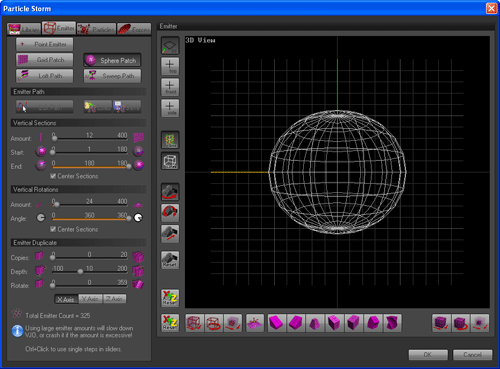Viewport: 500px width, 369px height.
Task: Switch to the 3D perspective view
Action: [x=170, y=46]
